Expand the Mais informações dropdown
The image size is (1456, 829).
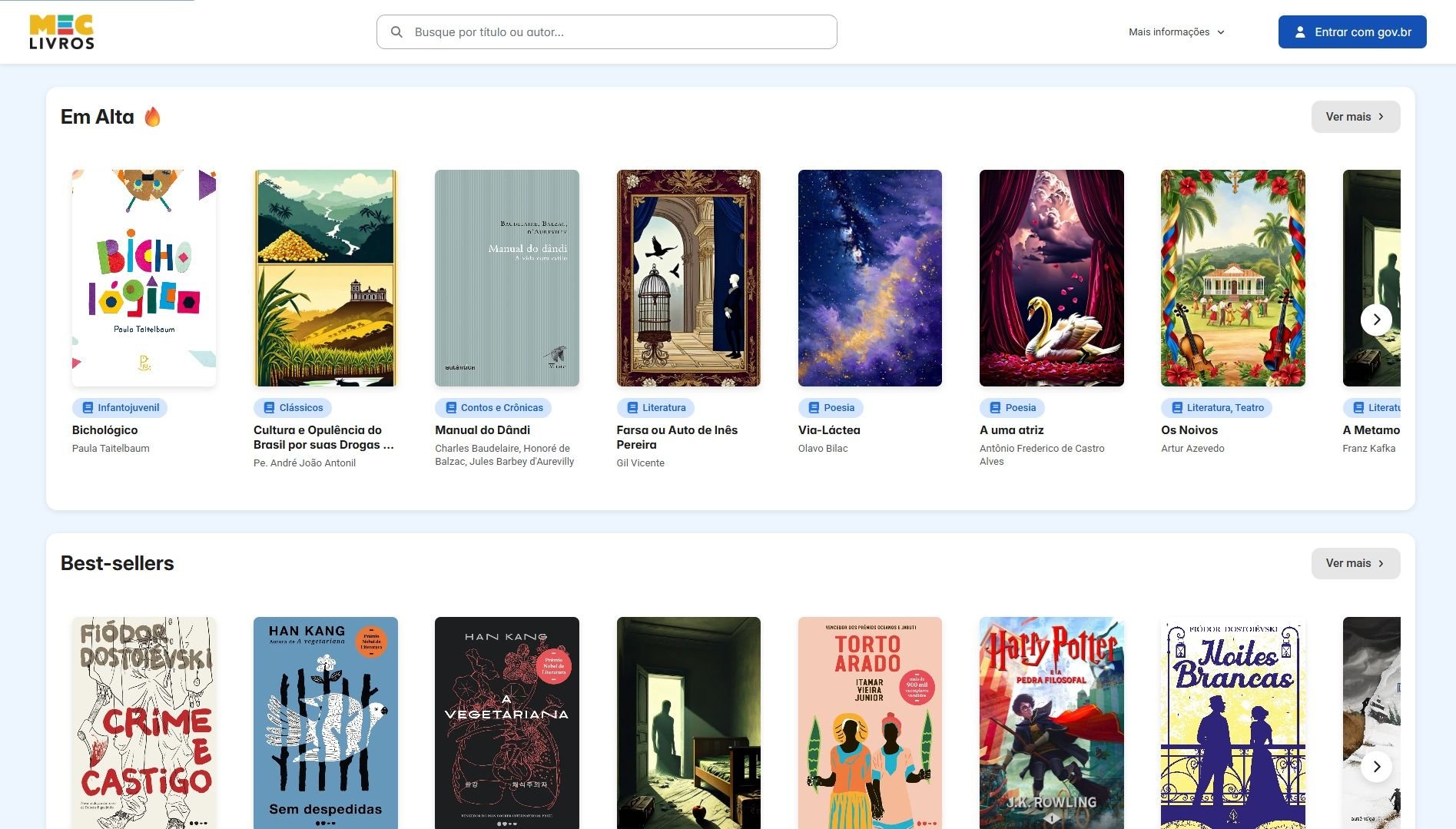pyautogui.click(x=1176, y=32)
